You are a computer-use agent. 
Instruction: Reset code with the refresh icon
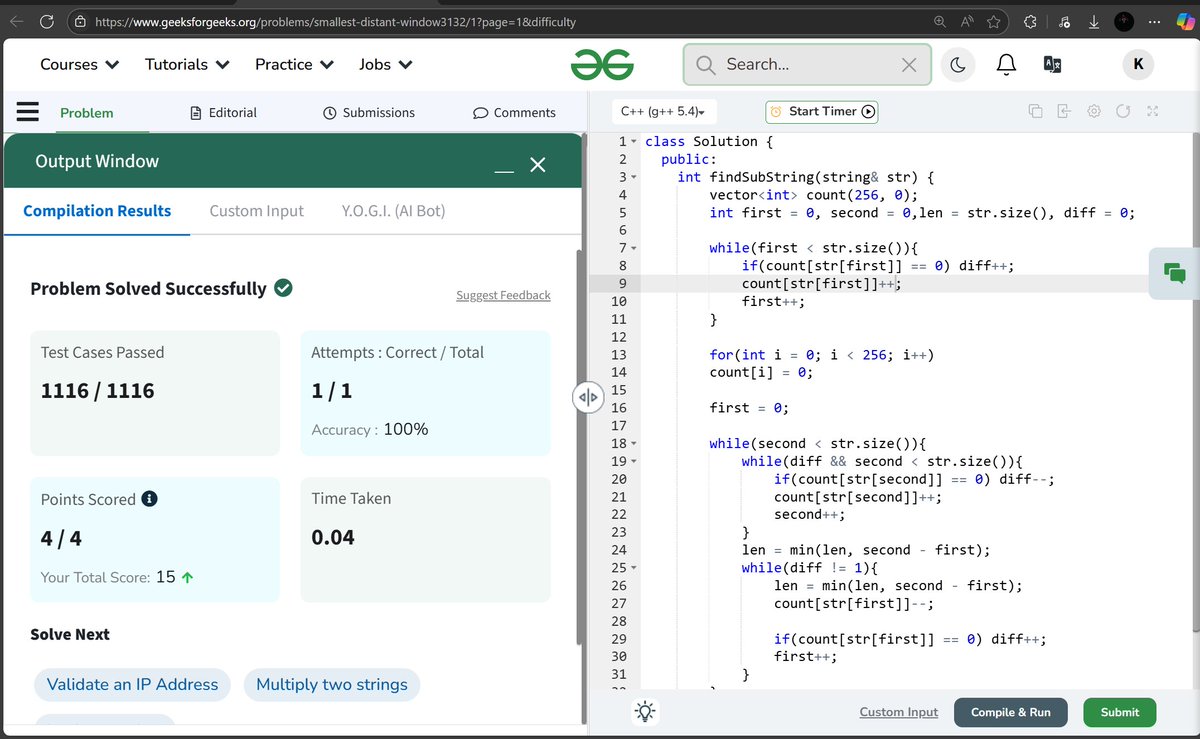click(1123, 111)
